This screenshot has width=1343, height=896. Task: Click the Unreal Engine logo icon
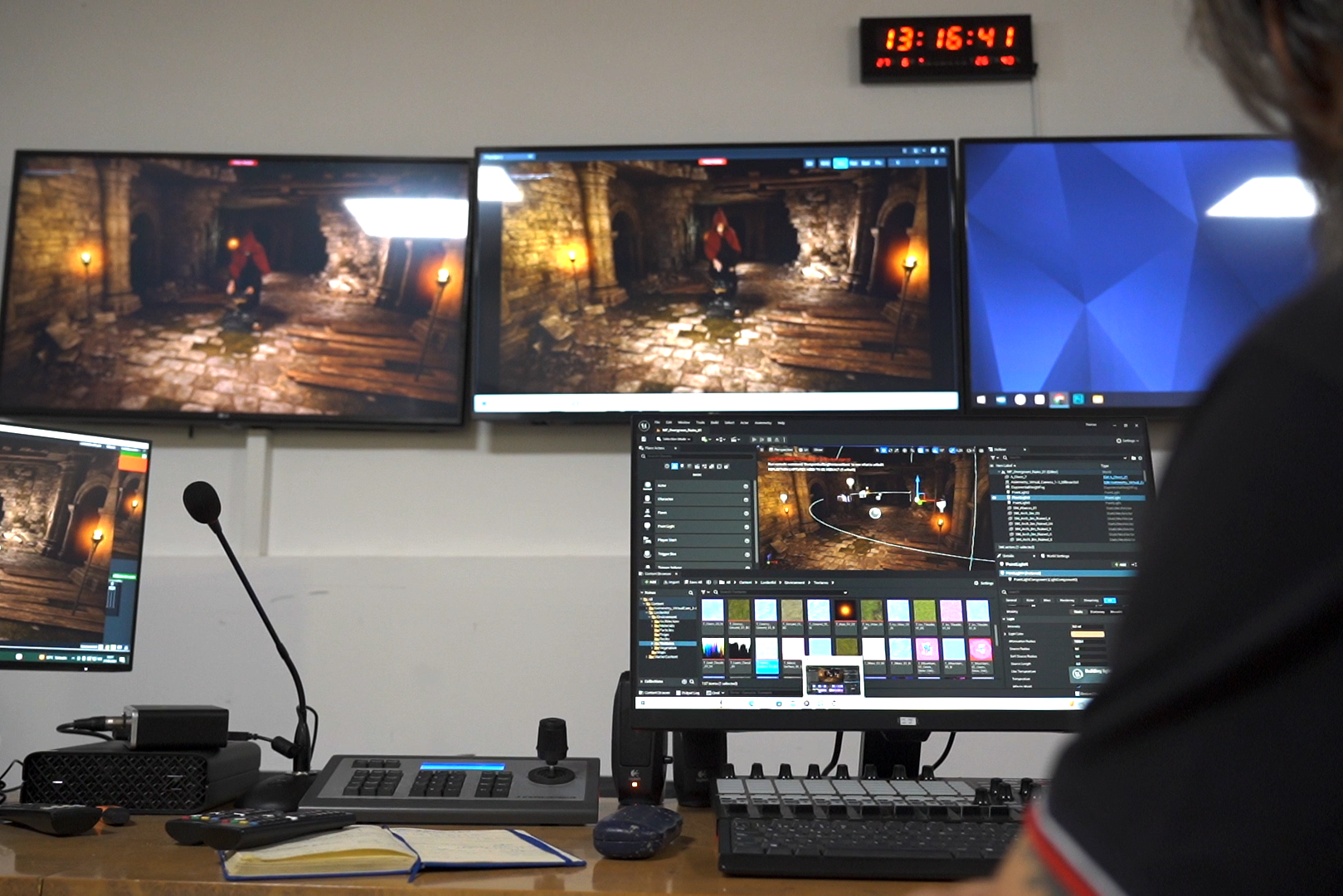pyautogui.click(x=645, y=426)
